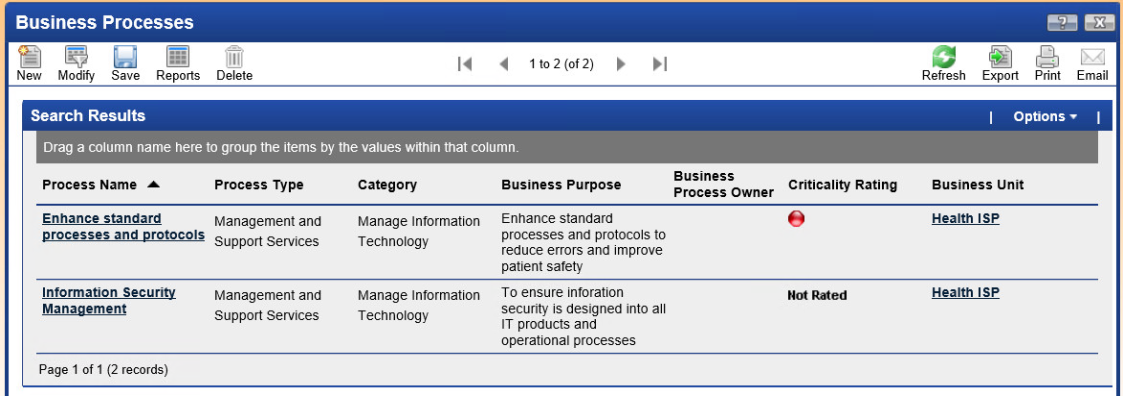Click the Export icon
The image size is (1123, 396).
pyautogui.click(x=1000, y=57)
